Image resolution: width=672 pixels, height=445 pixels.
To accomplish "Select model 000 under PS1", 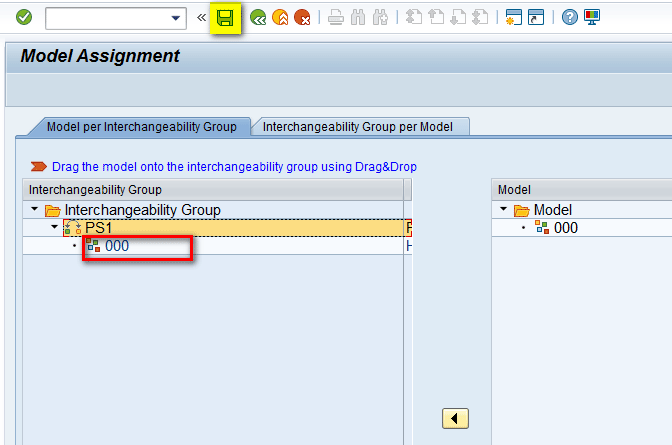I will pos(117,246).
